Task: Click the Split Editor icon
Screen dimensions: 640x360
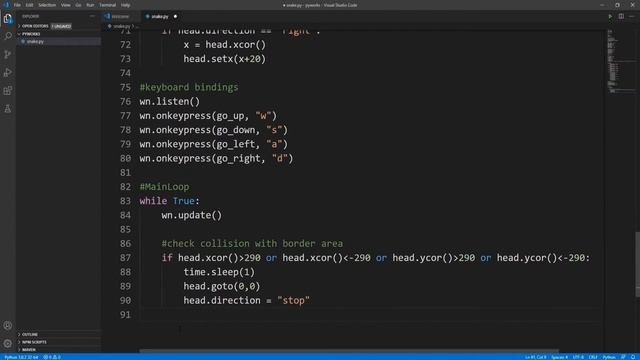Action: point(621,16)
